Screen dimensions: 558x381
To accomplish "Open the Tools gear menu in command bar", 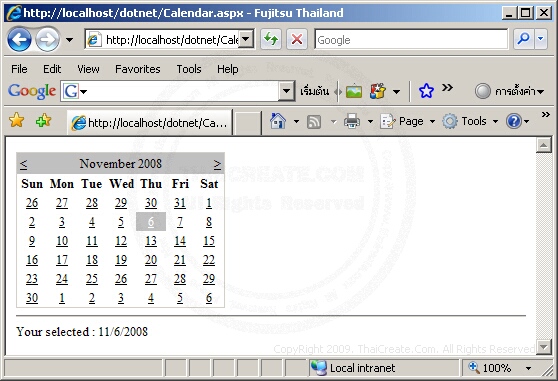I will pyautogui.click(x=470, y=121).
